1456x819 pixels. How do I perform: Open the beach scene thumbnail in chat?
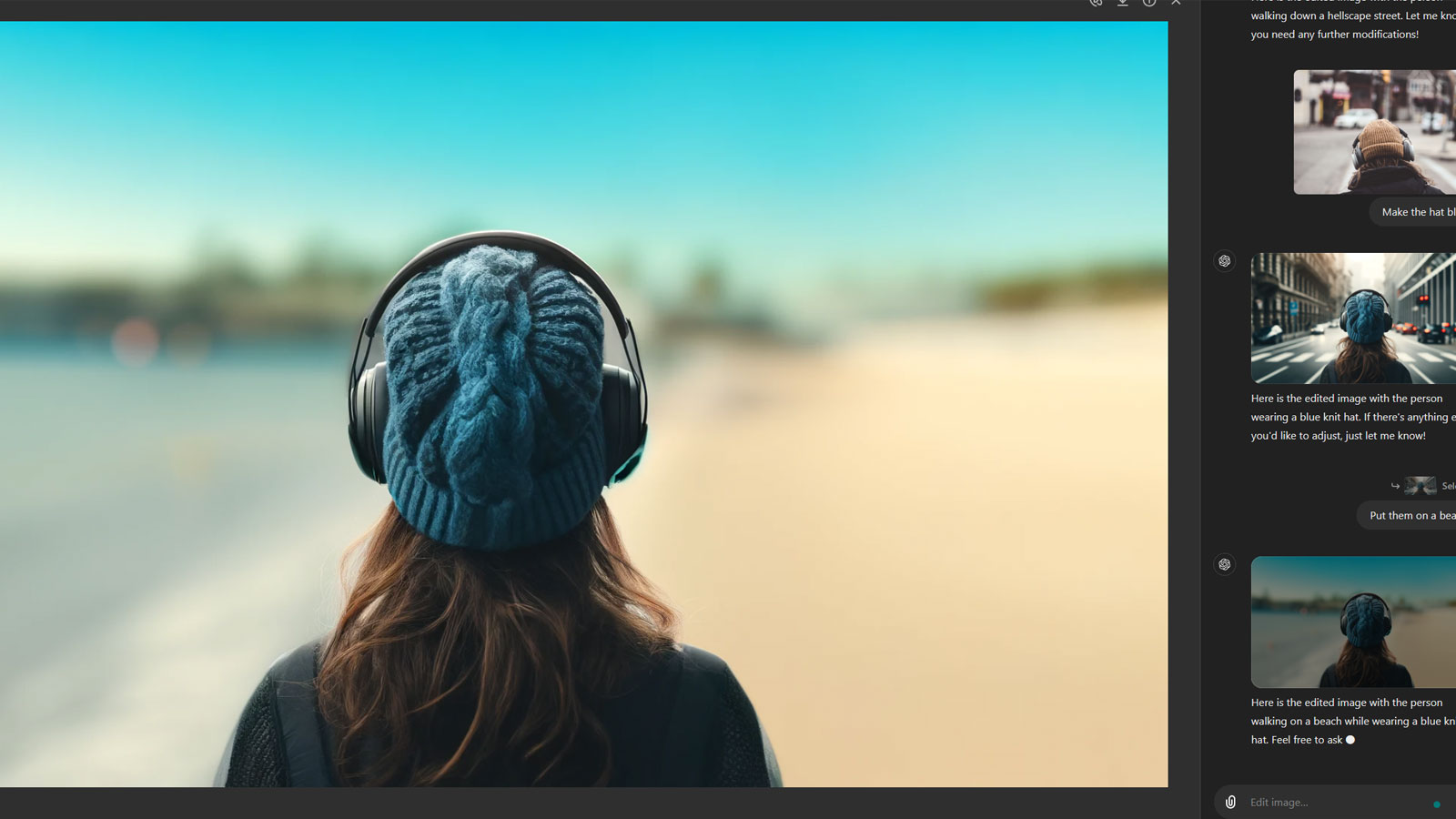[1353, 622]
